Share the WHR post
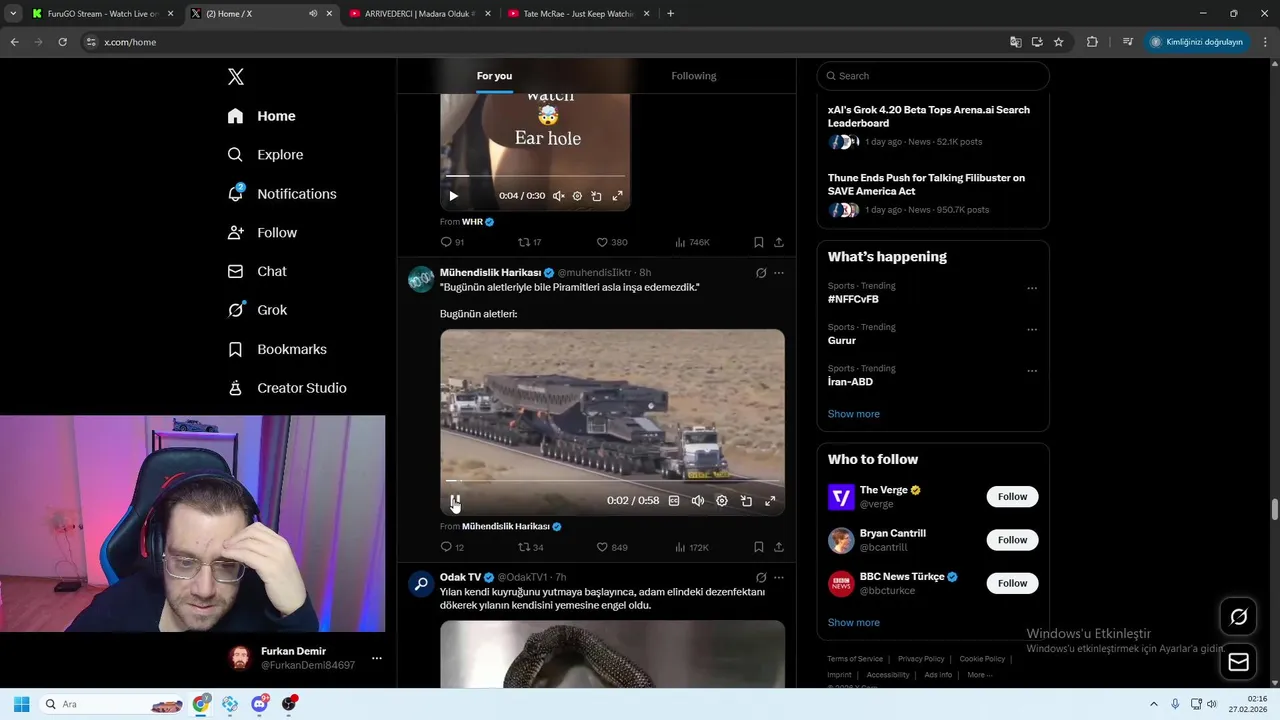Viewport: 1280px width, 720px height. [778, 242]
